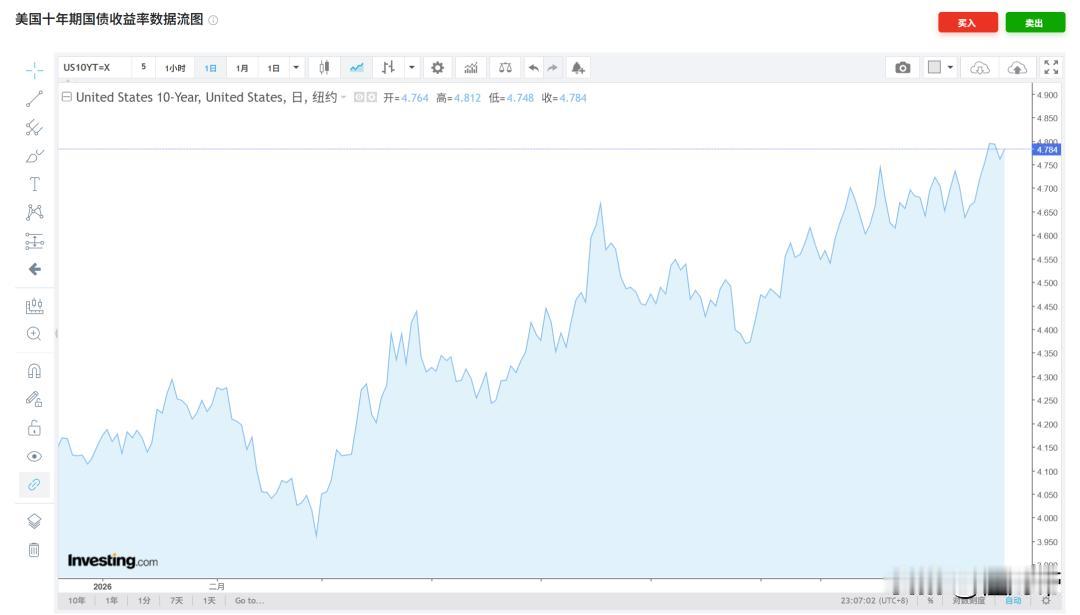The image size is (1080, 615).
Task: Click the fullscreen chart icon
Action: [x=1051, y=67]
